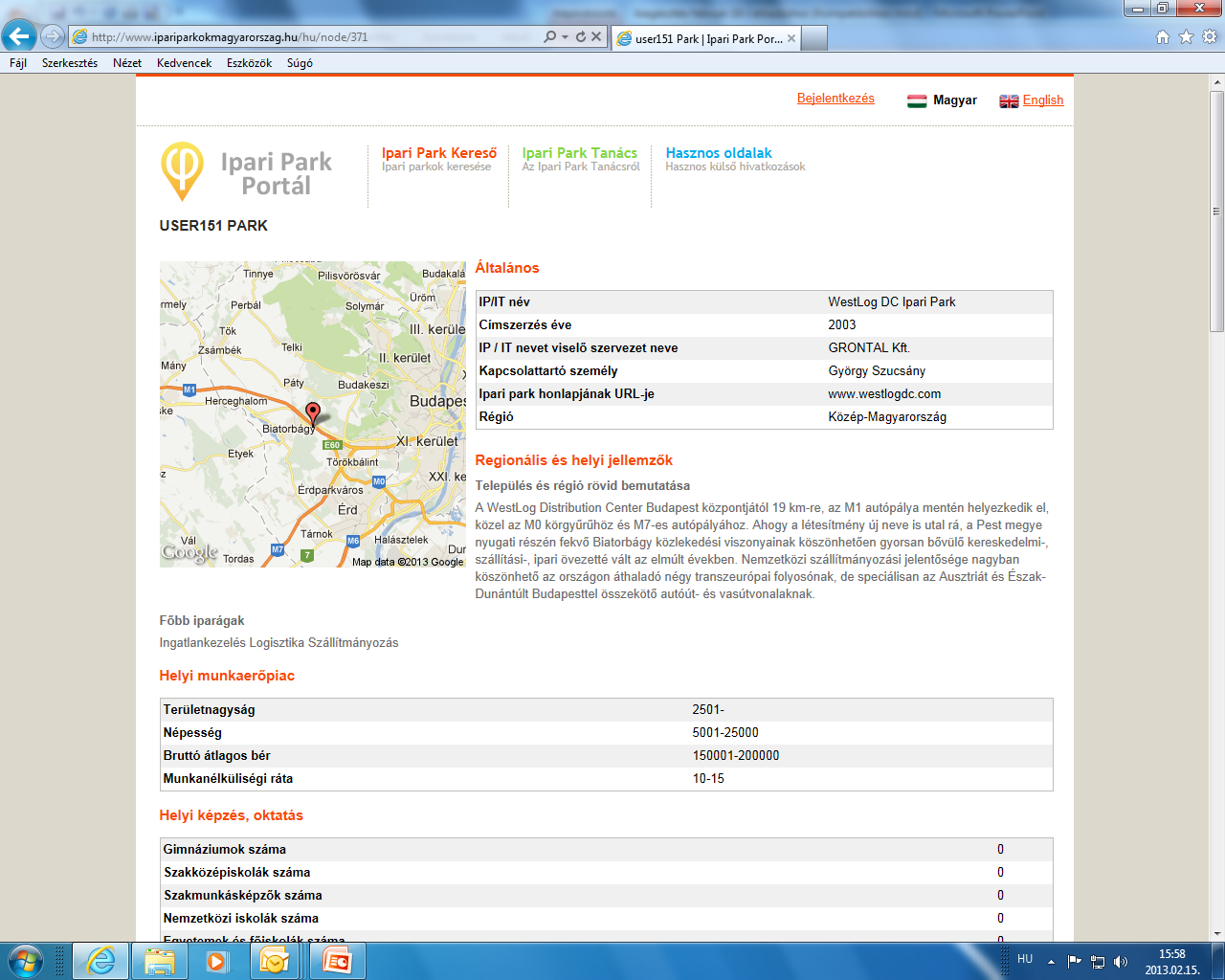Screen dimensions: 1225x980
Task: Switch language via English link
Action: [x=1043, y=100]
